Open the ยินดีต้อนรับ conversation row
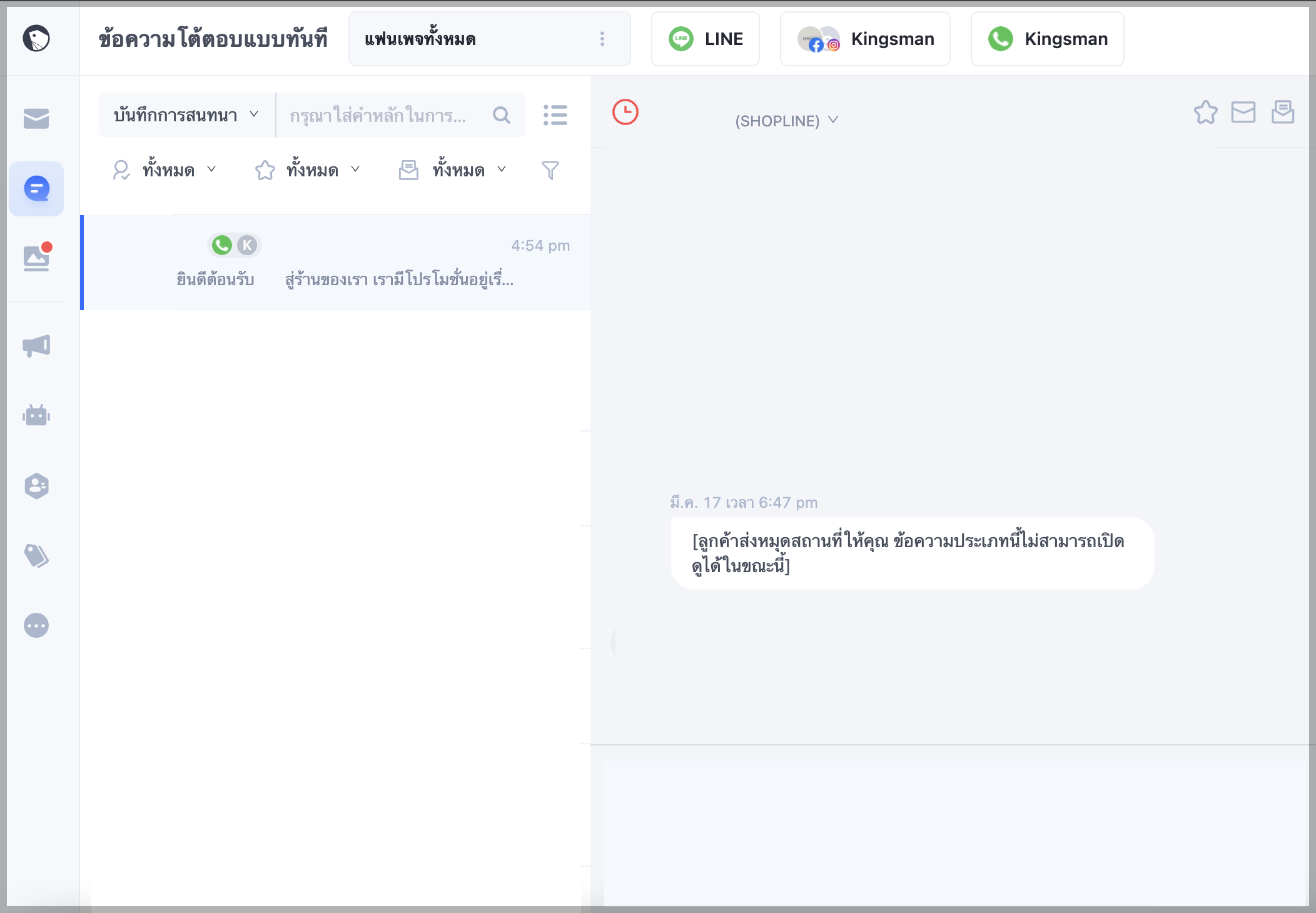The image size is (1316, 913). click(336, 263)
